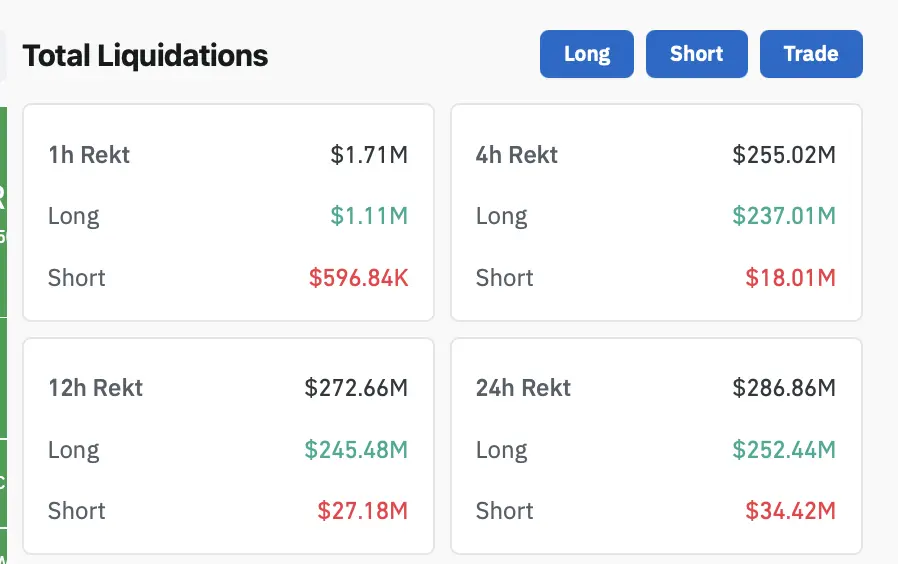Select the green $245.48M long value
898x564 pixels.
click(x=356, y=450)
